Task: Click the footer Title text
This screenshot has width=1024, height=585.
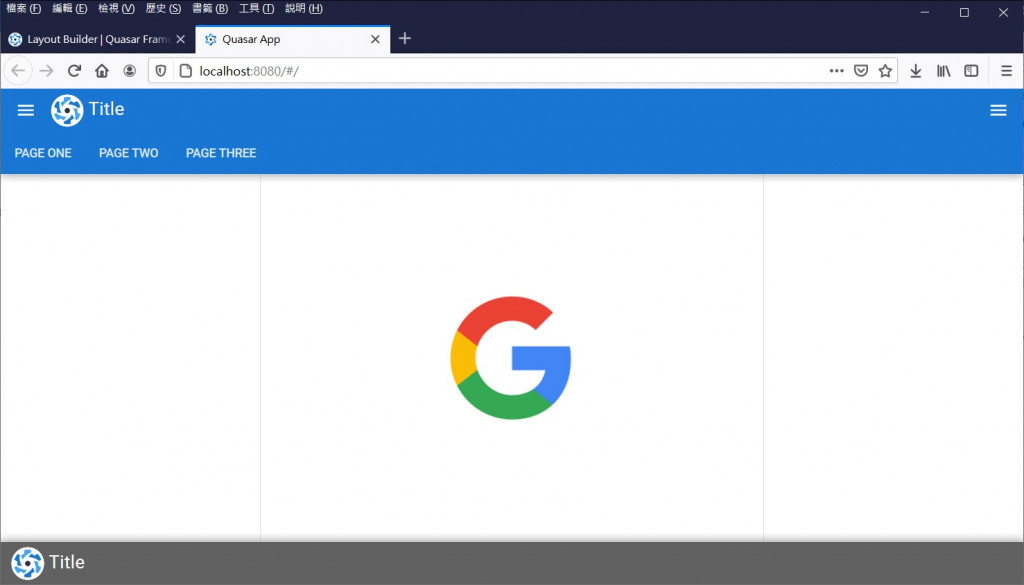Action: (67, 562)
